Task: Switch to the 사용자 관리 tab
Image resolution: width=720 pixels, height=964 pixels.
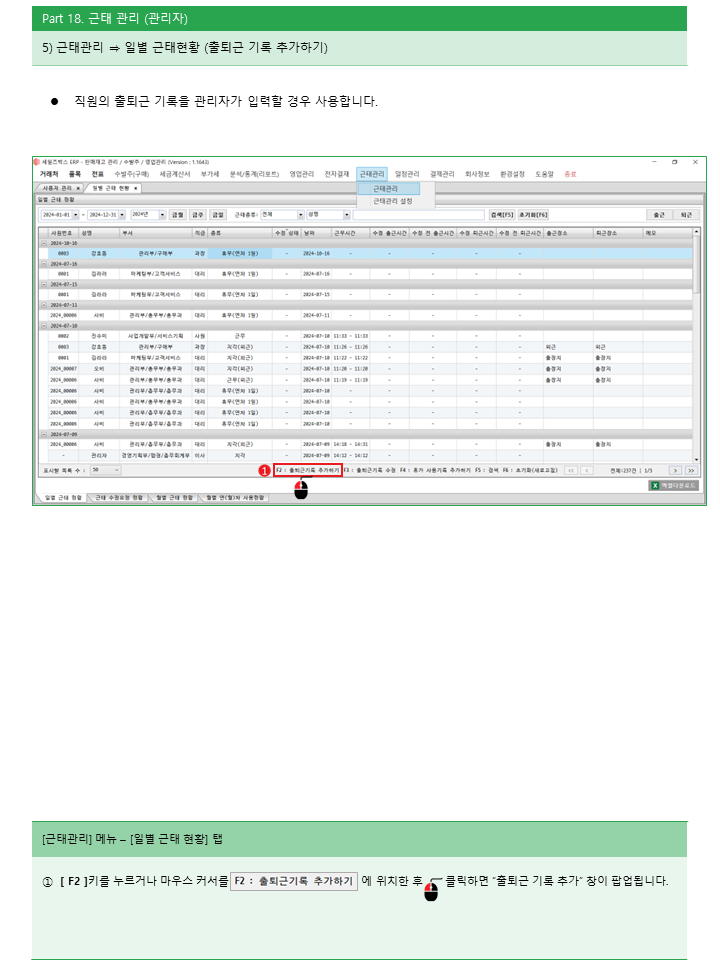Action: [57, 188]
